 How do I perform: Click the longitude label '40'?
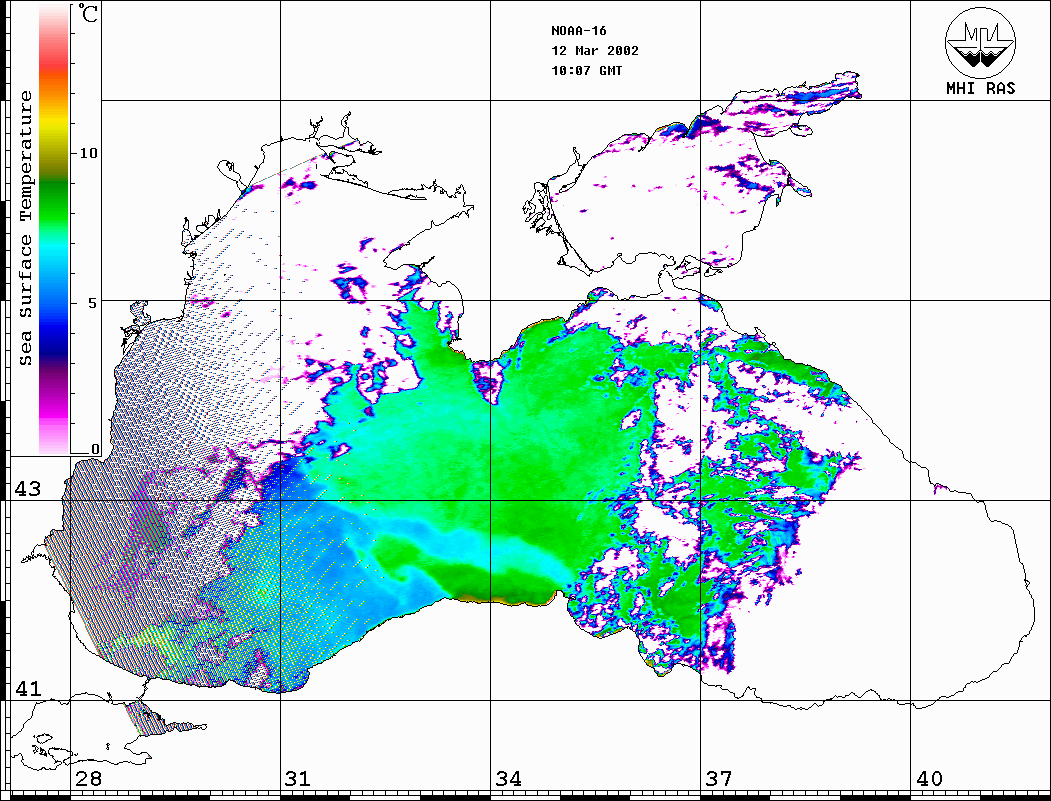click(929, 779)
